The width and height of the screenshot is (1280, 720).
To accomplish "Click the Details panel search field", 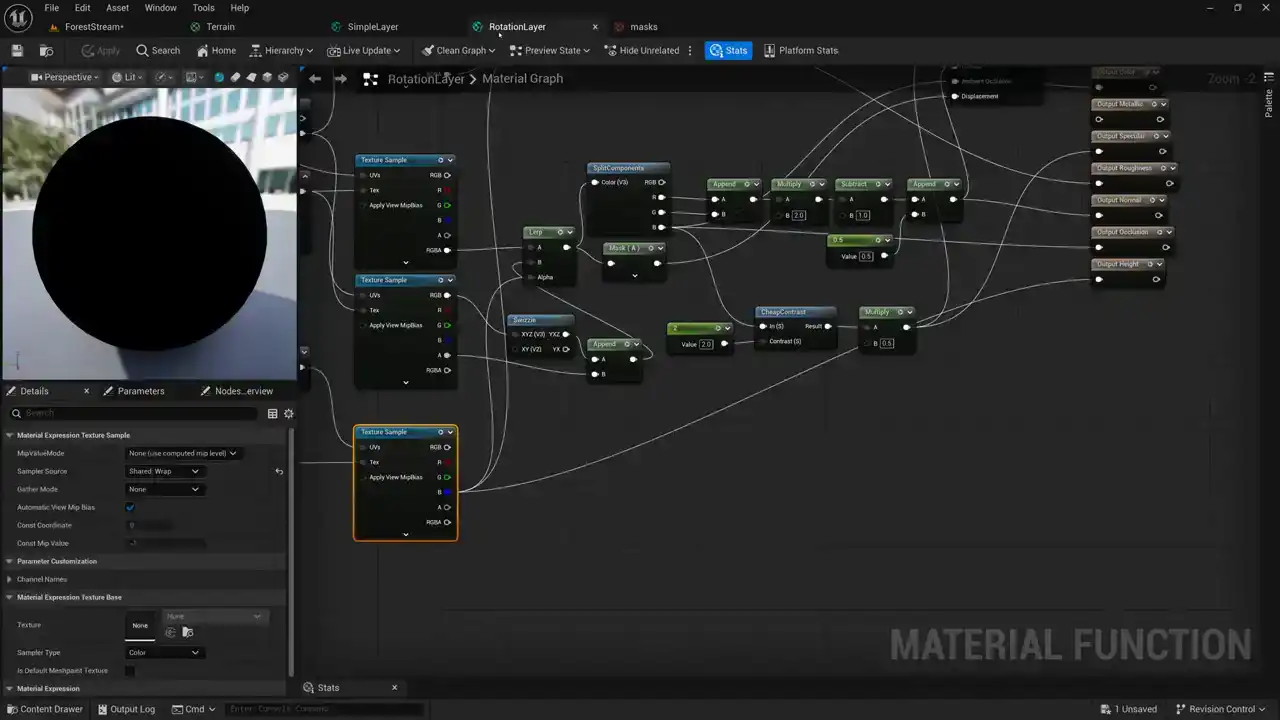I will (140, 414).
